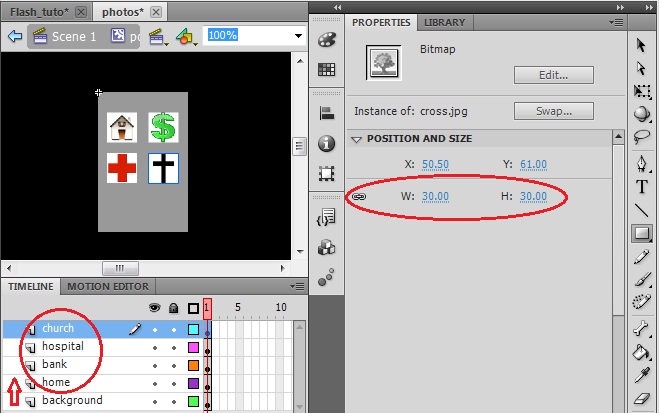Switch to the photos document tab
The image size is (659, 413).
tap(123, 12)
